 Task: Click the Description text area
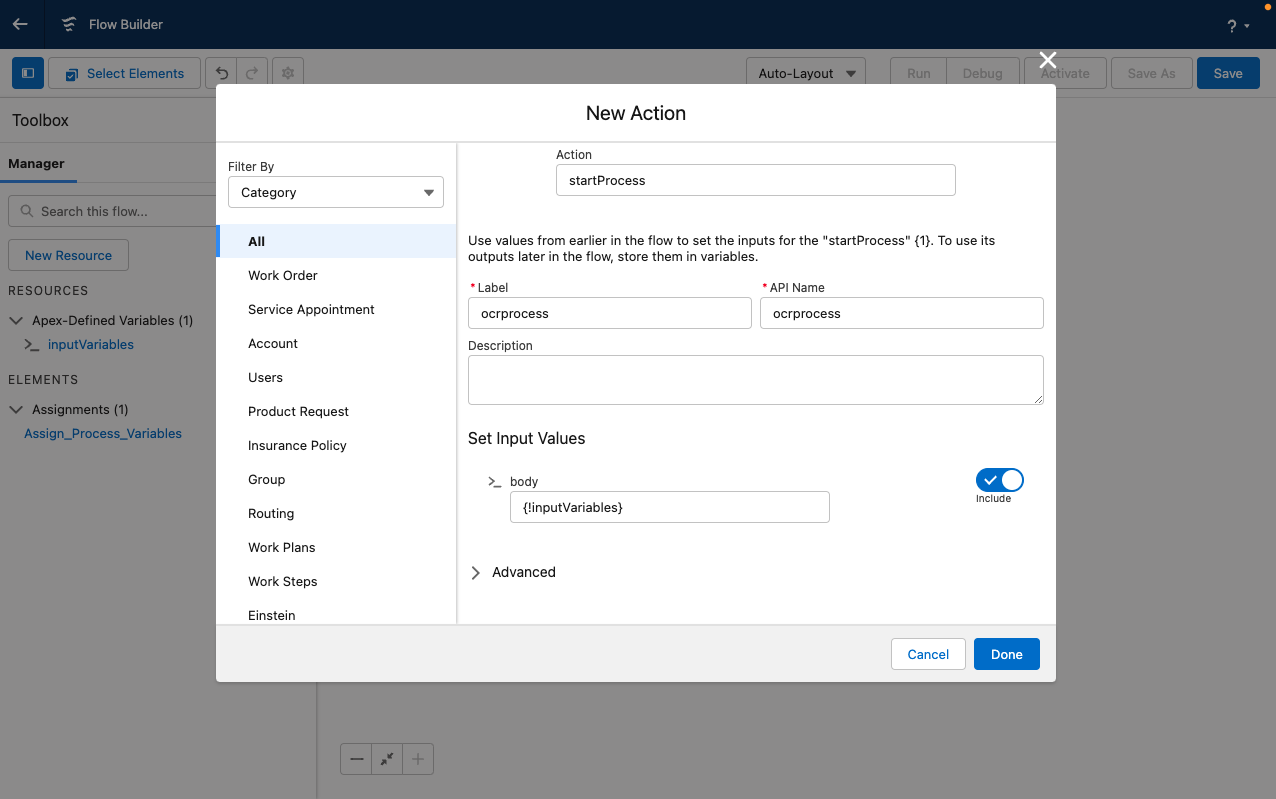pos(756,380)
